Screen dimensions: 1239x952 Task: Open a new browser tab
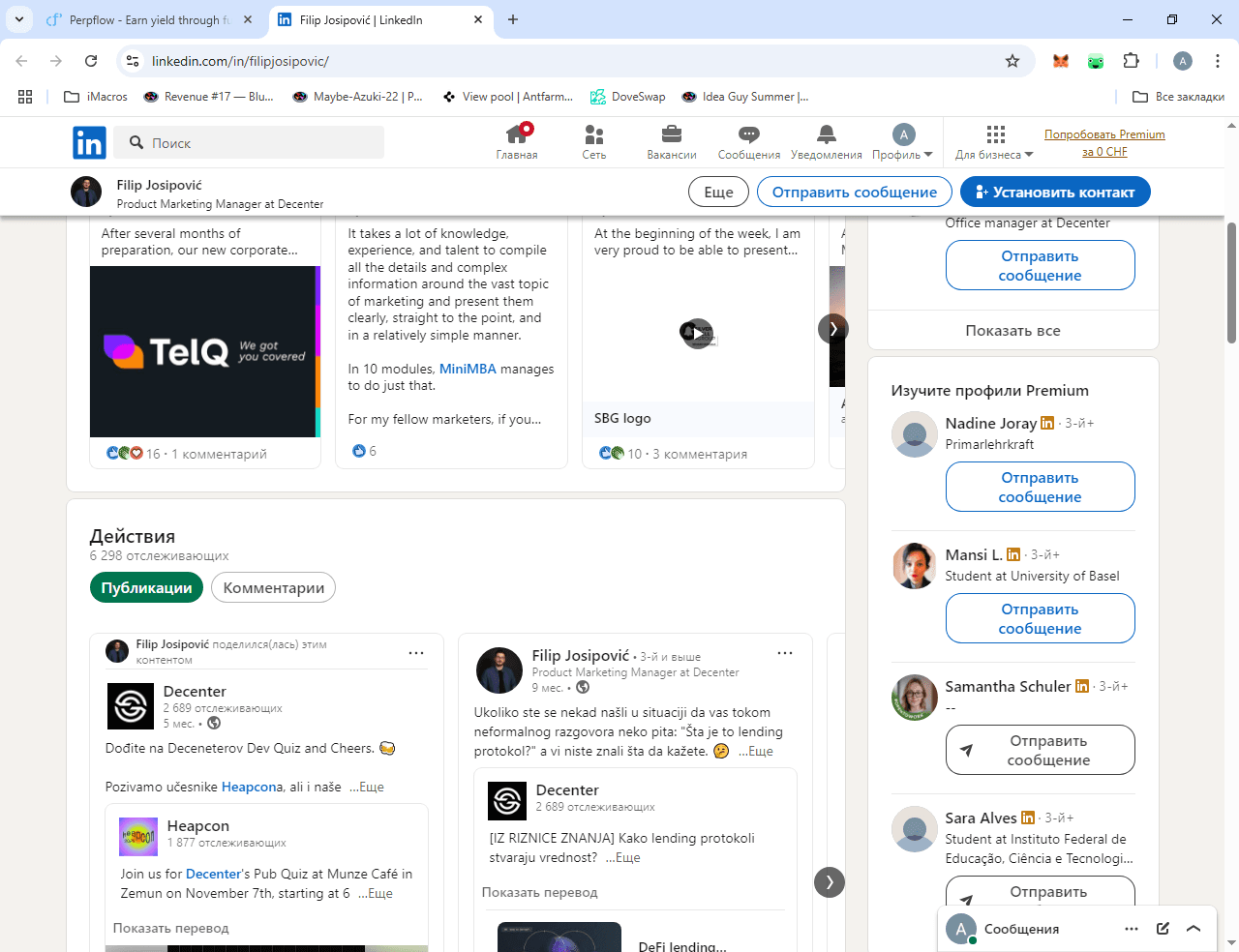point(513,19)
